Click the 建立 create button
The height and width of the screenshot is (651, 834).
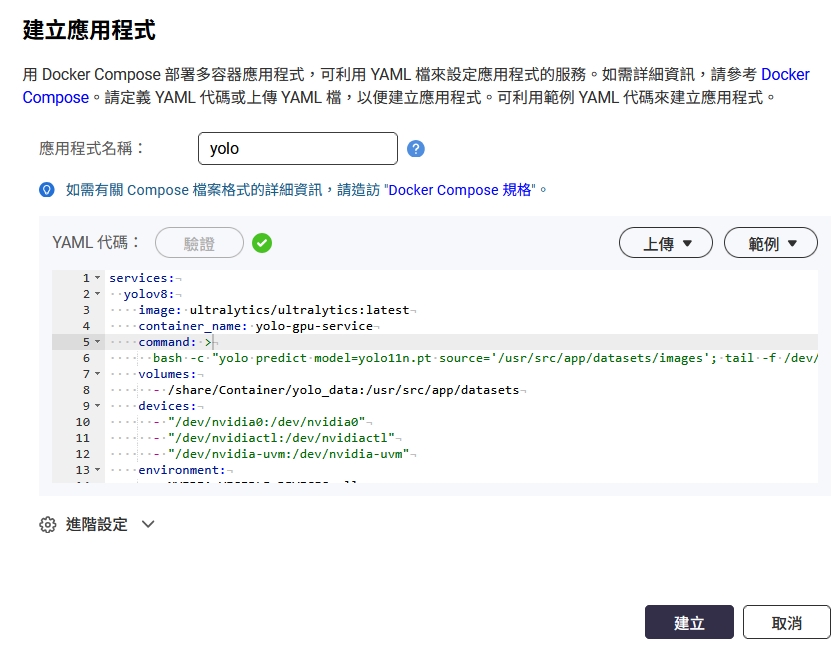pyautogui.click(x=689, y=622)
